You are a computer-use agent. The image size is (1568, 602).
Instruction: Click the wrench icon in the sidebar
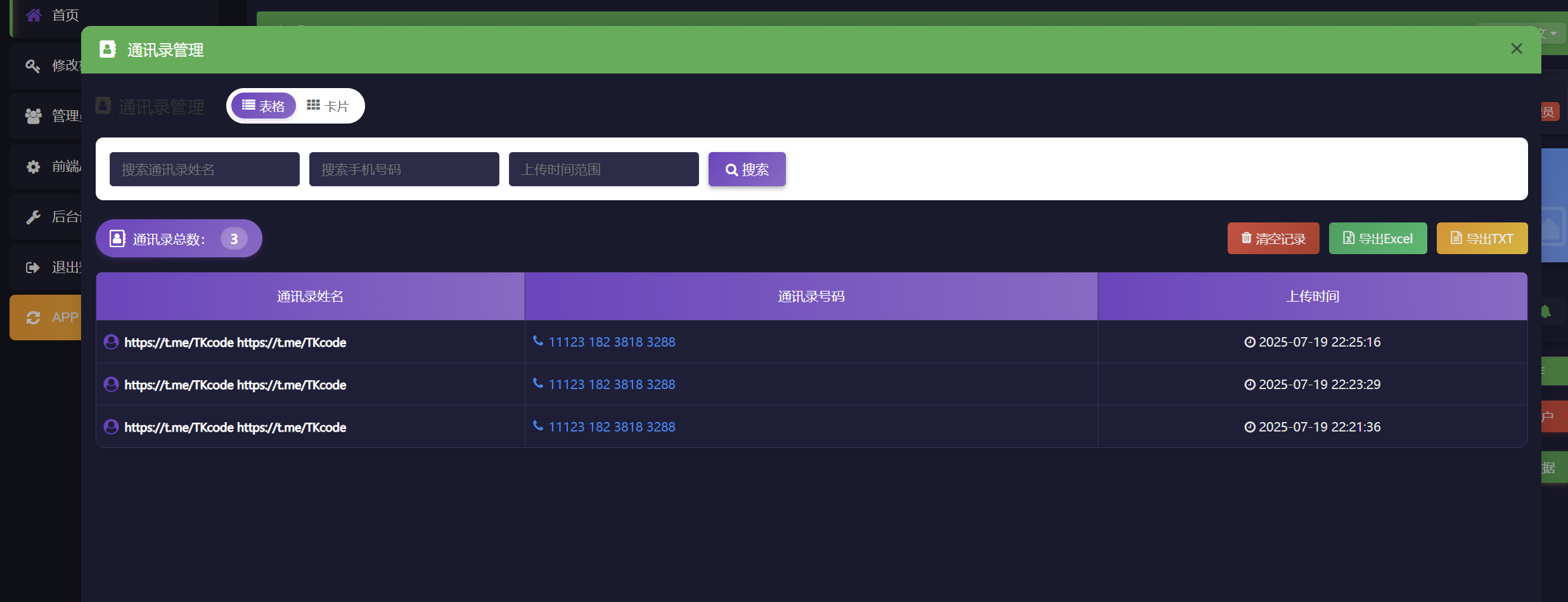pos(33,217)
